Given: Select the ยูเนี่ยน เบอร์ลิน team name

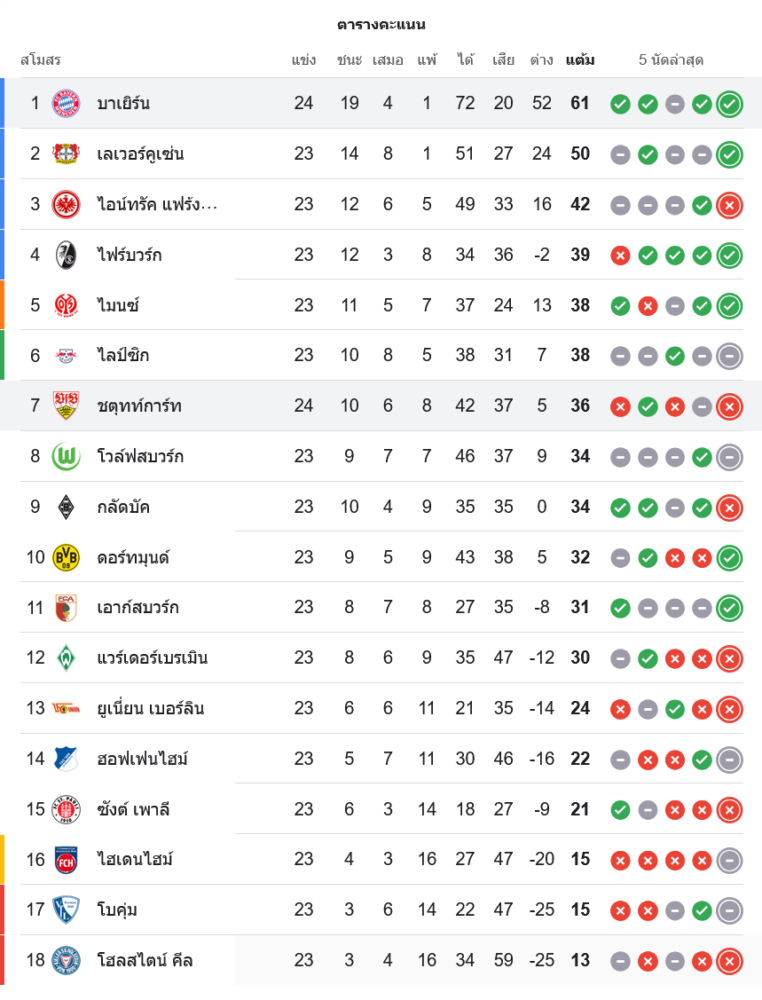Looking at the screenshot, I should (150, 709).
